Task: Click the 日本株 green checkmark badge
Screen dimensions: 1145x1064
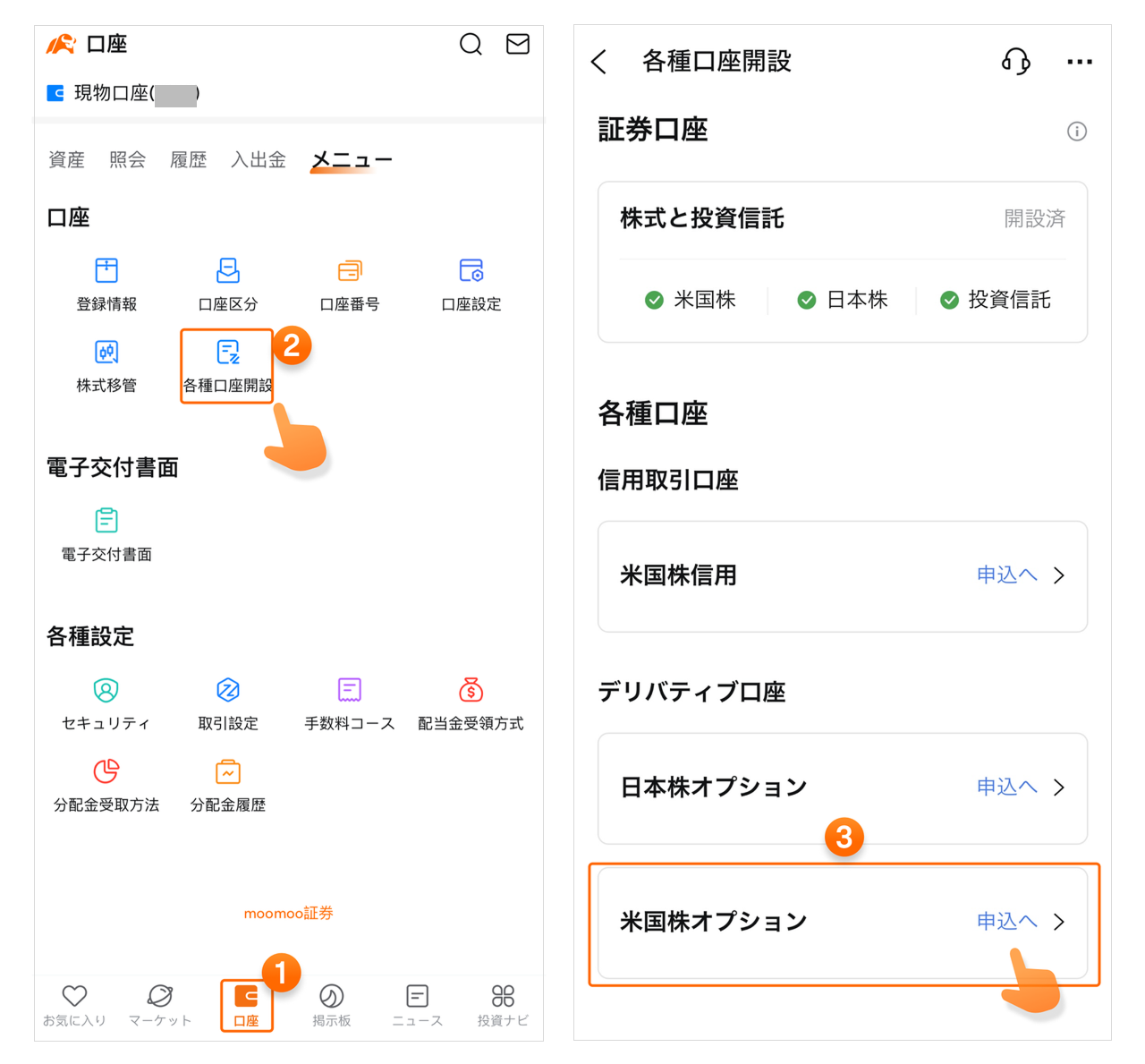Action: click(x=806, y=300)
